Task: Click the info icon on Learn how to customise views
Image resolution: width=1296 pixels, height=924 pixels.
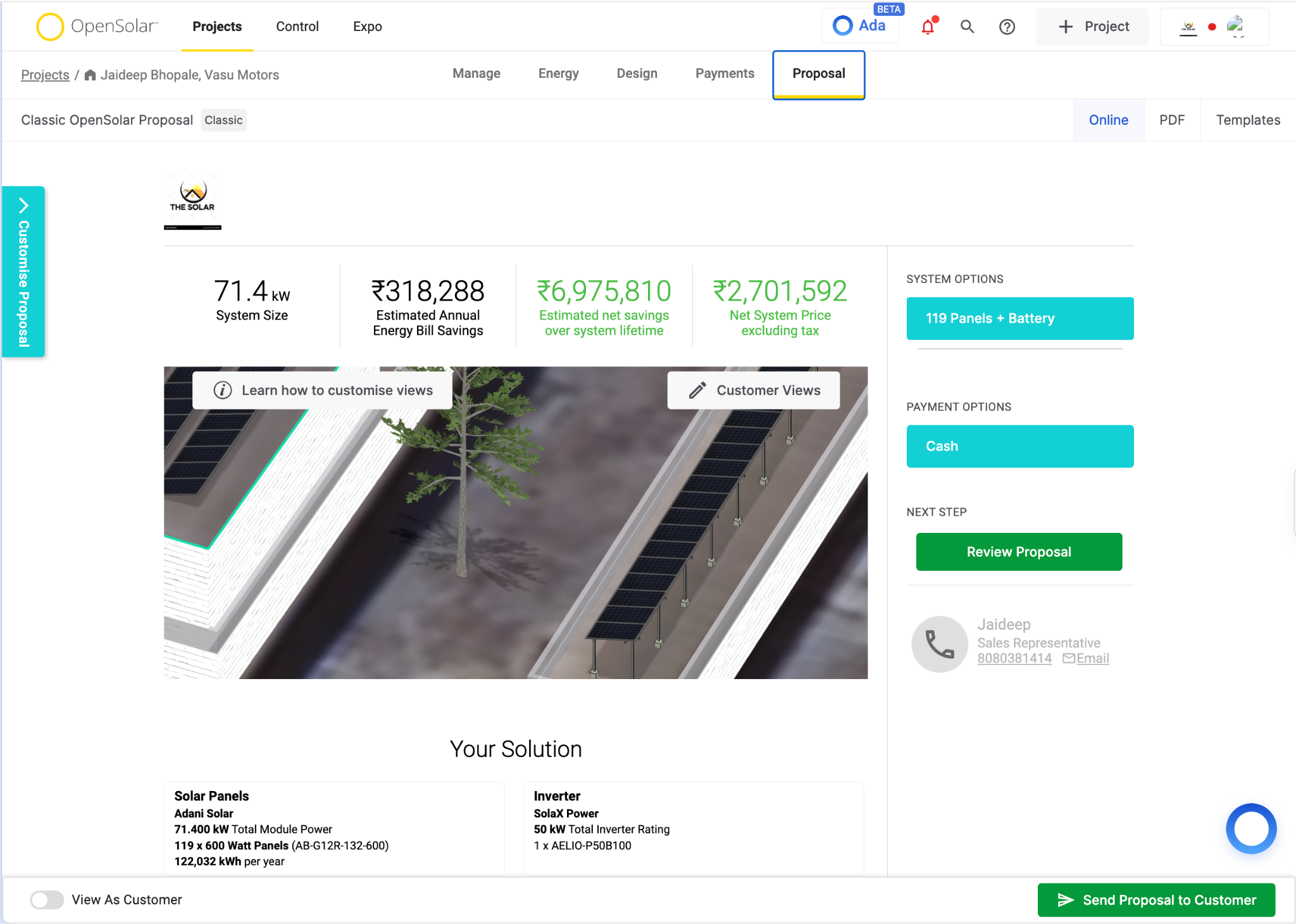Action: click(222, 390)
